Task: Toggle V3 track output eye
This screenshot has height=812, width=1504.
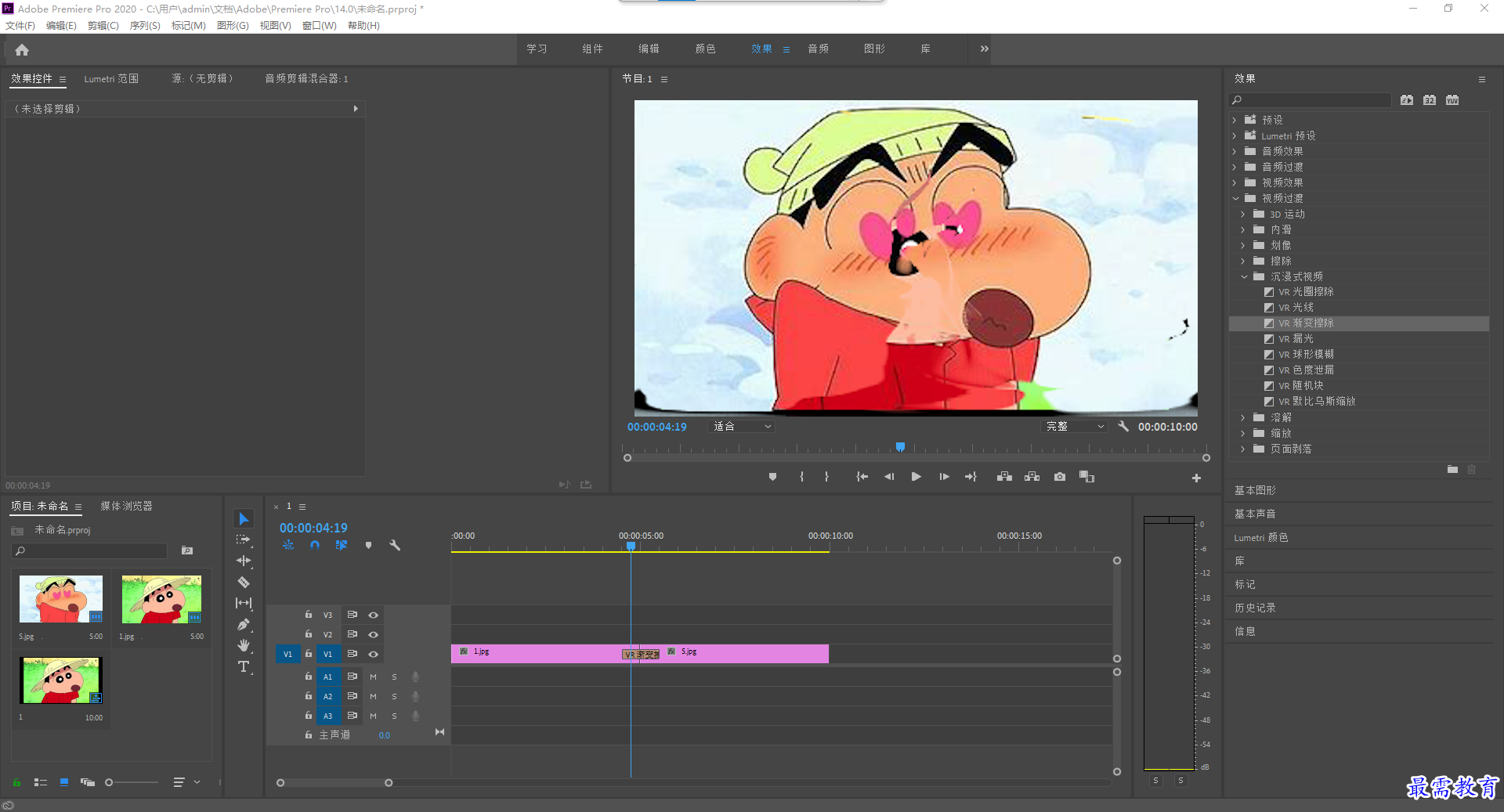Action: pos(374,615)
